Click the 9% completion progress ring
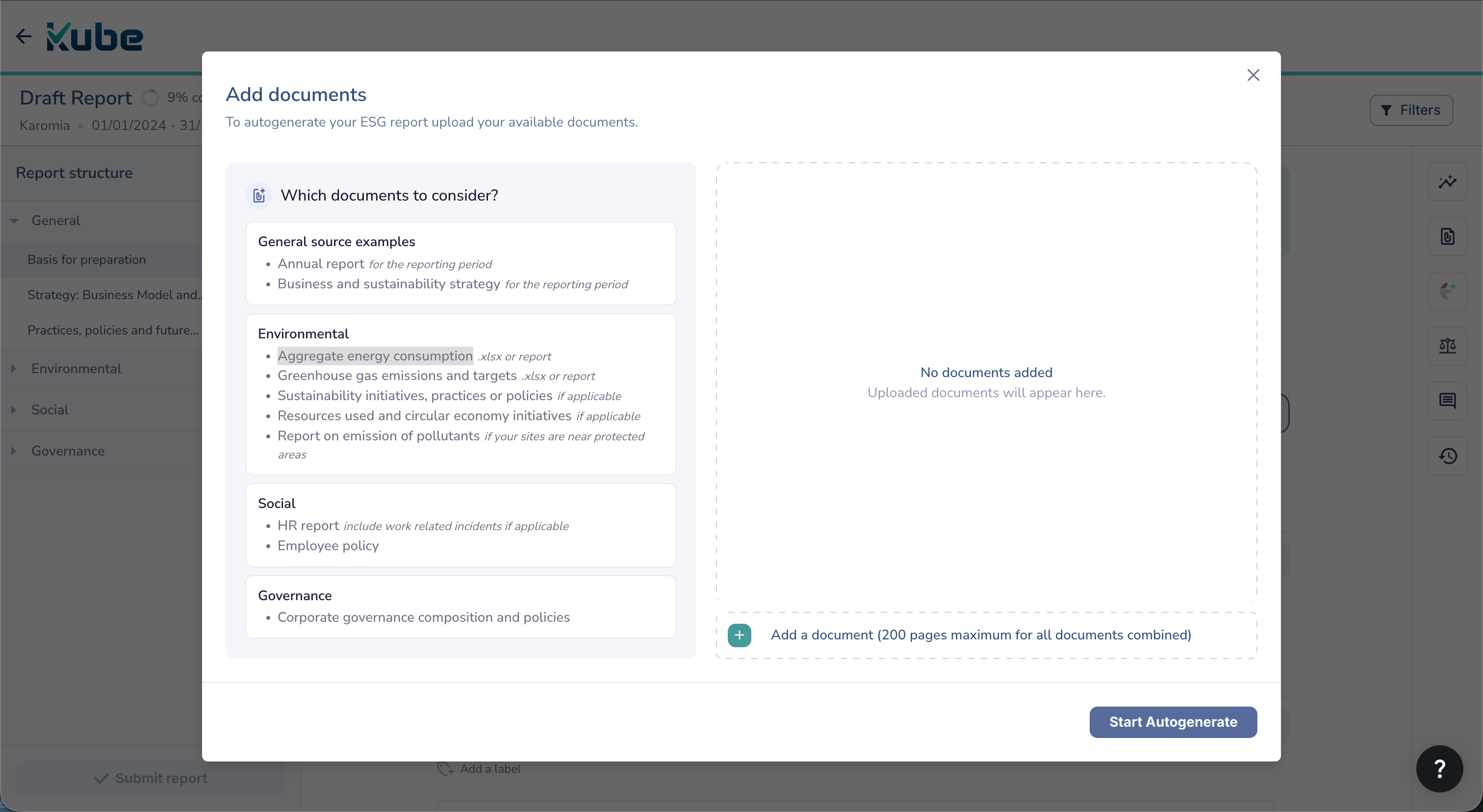This screenshot has width=1483, height=812. click(x=150, y=97)
